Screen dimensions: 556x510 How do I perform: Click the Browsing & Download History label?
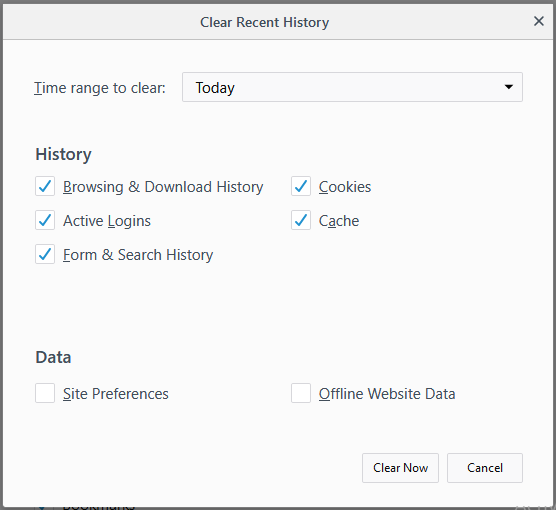click(163, 187)
